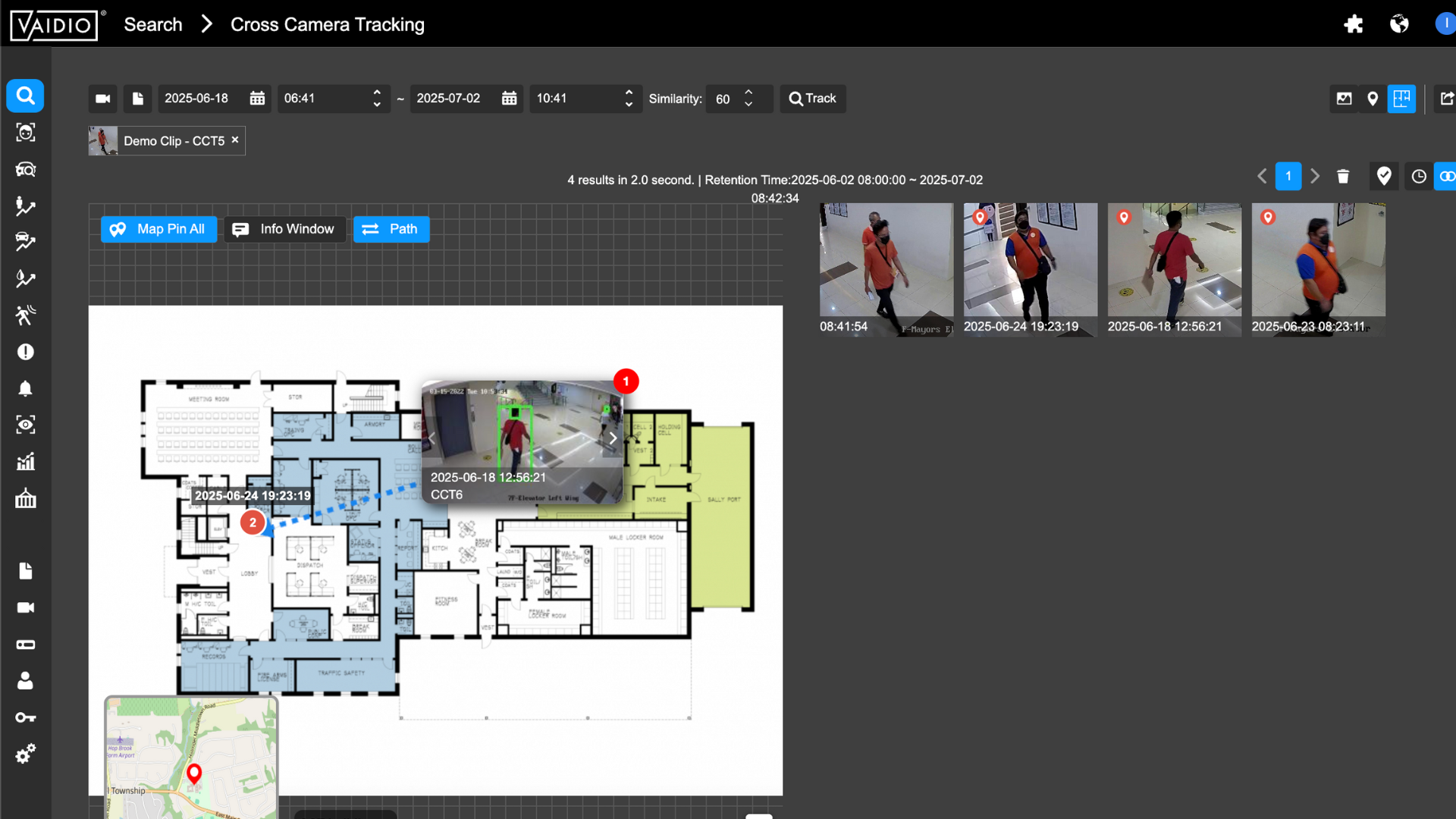Decrease the Similarity value

pyautogui.click(x=748, y=105)
